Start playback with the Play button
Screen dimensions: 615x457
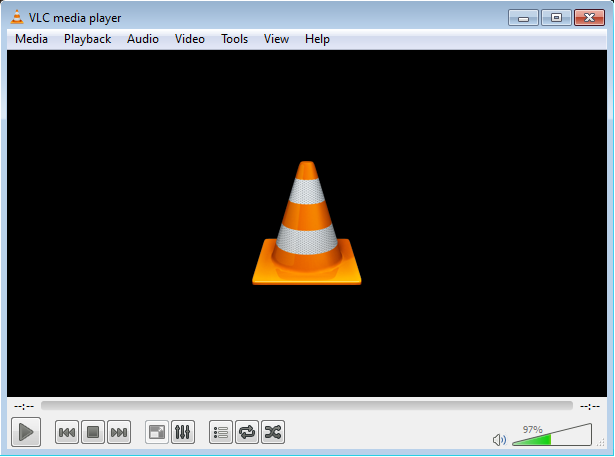(x=26, y=432)
